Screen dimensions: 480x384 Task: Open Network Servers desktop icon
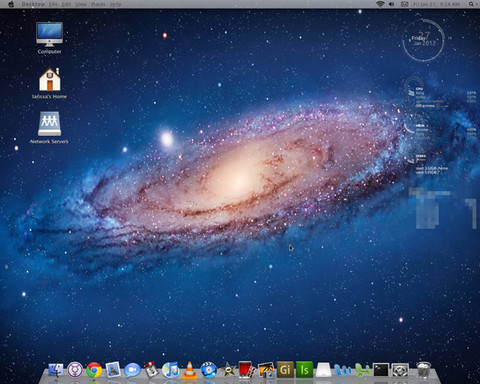[49, 128]
